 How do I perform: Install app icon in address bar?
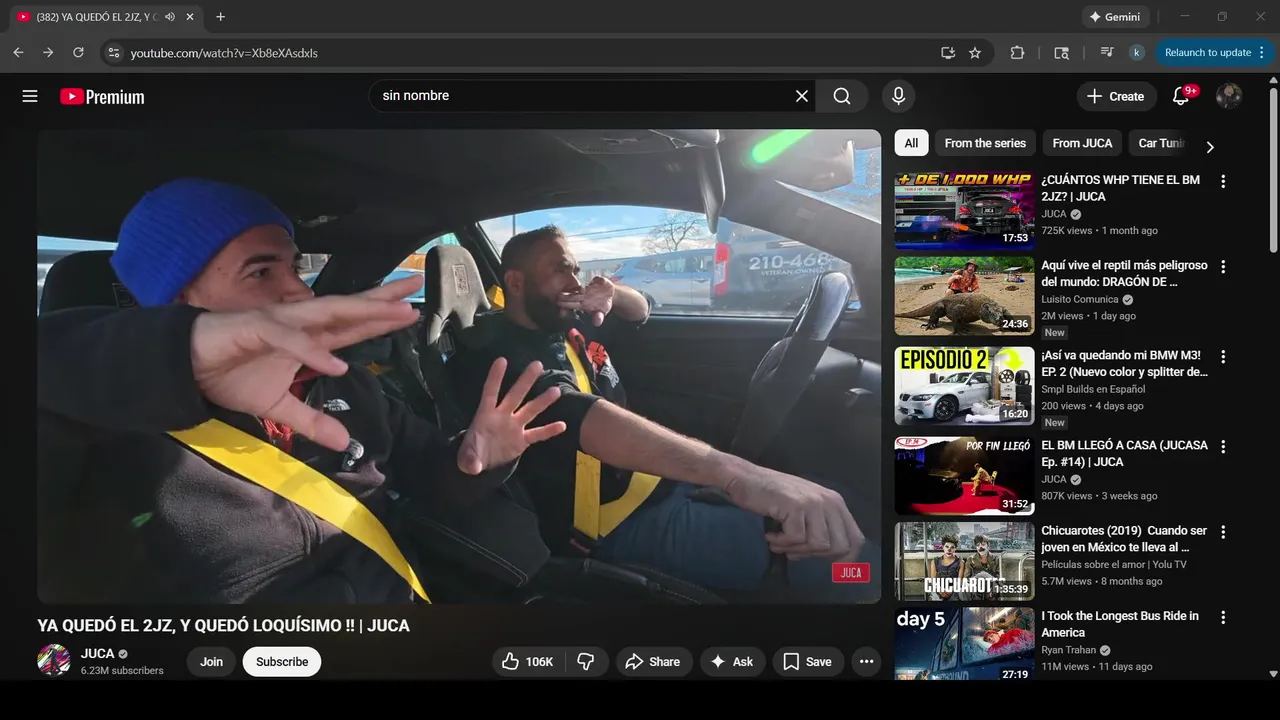coord(947,53)
